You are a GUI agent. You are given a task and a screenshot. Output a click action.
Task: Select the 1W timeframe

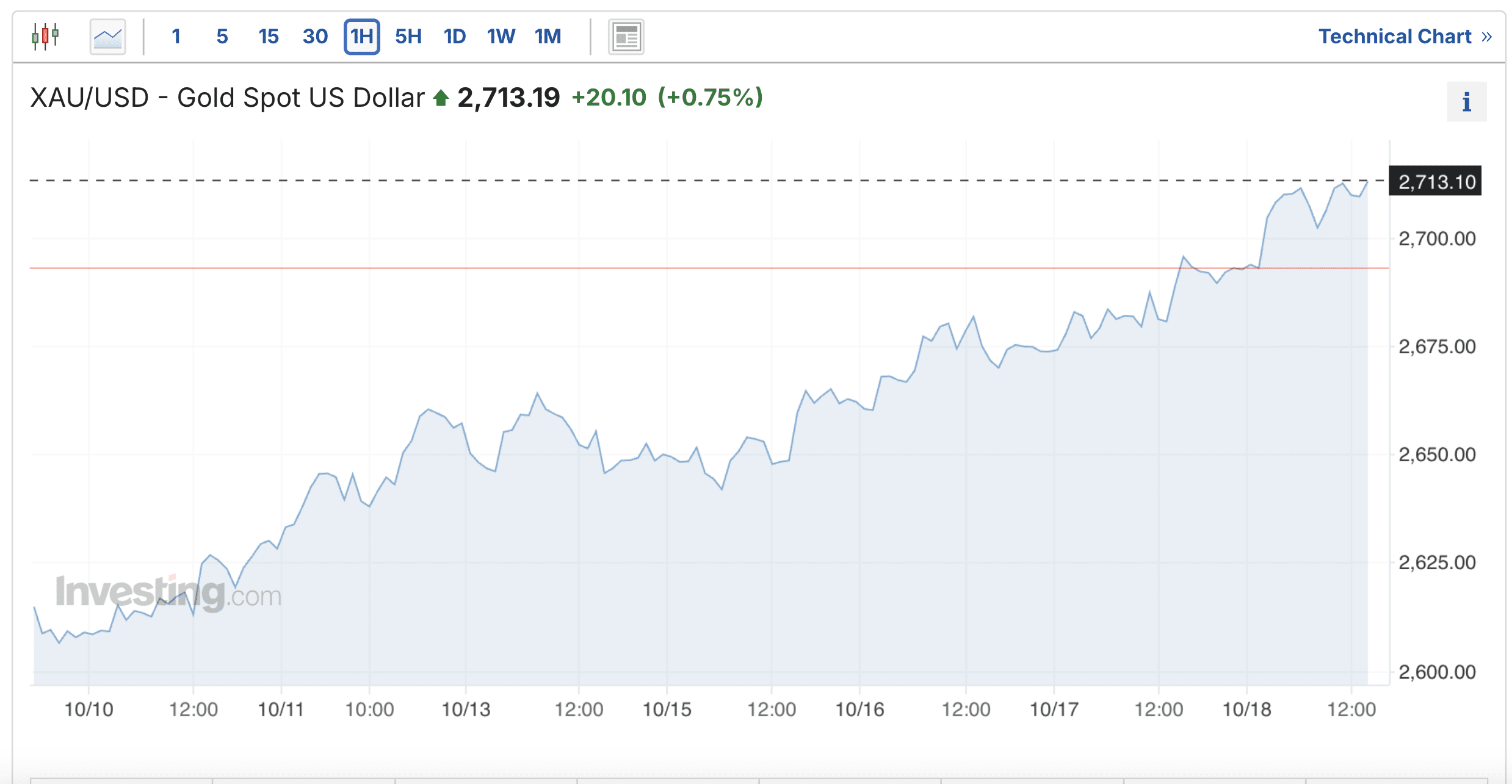click(x=501, y=37)
